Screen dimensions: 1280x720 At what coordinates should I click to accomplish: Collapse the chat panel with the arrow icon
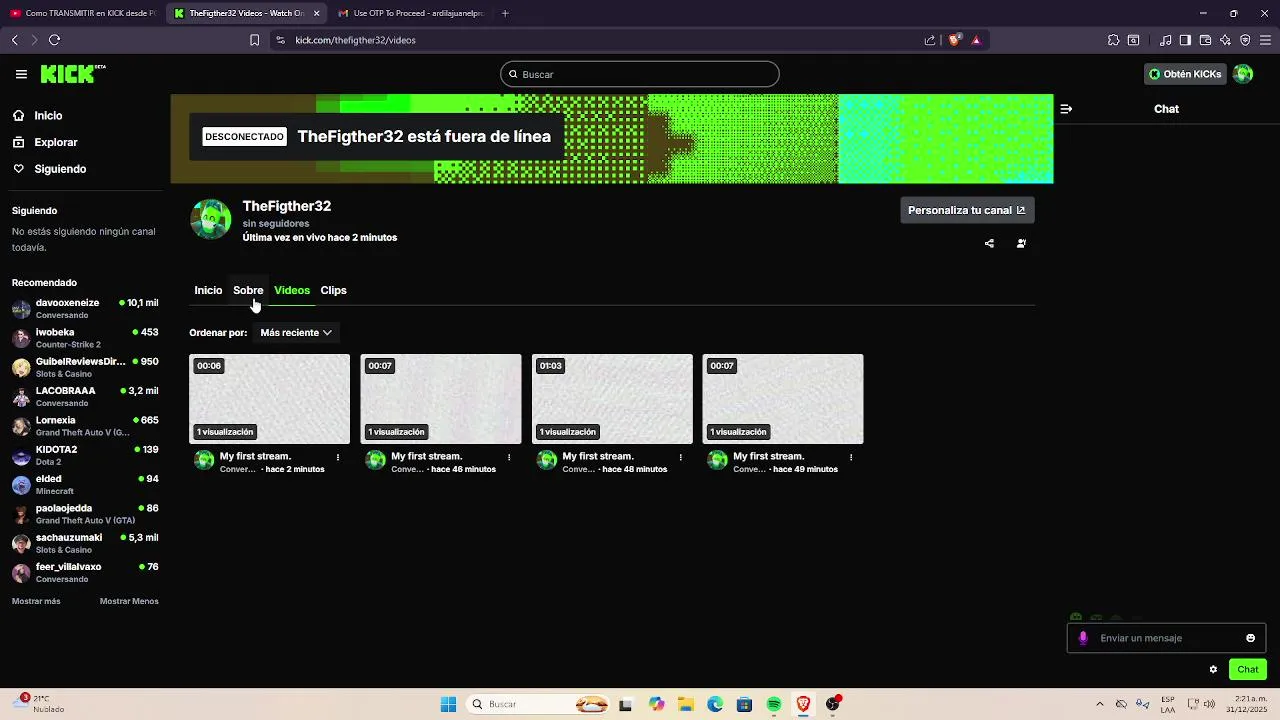(x=1066, y=109)
